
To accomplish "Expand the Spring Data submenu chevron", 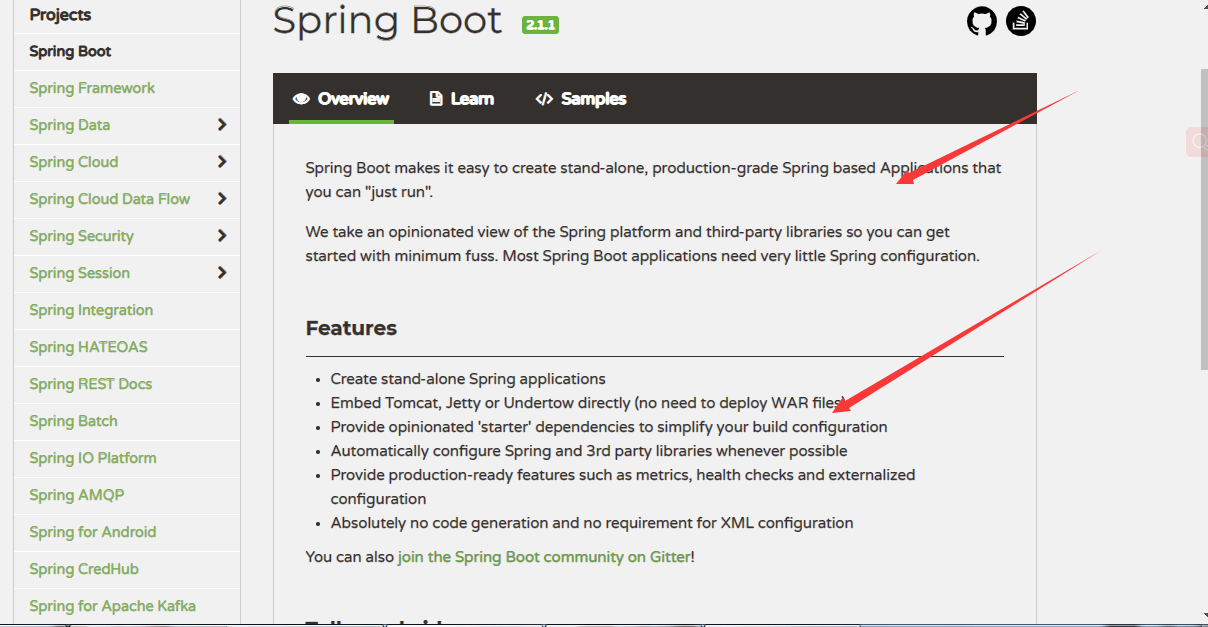I will (222, 125).
